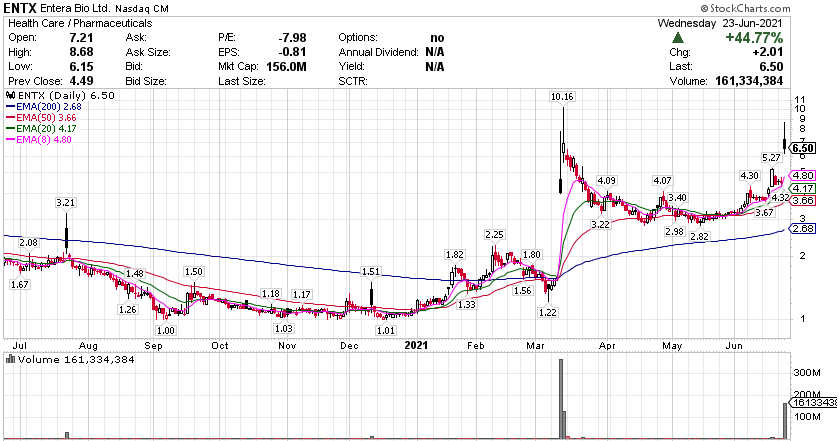Screen dimensions: 840x441
Task: Click the P/E value -7.98
Action: pyautogui.click(x=292, y=38)
